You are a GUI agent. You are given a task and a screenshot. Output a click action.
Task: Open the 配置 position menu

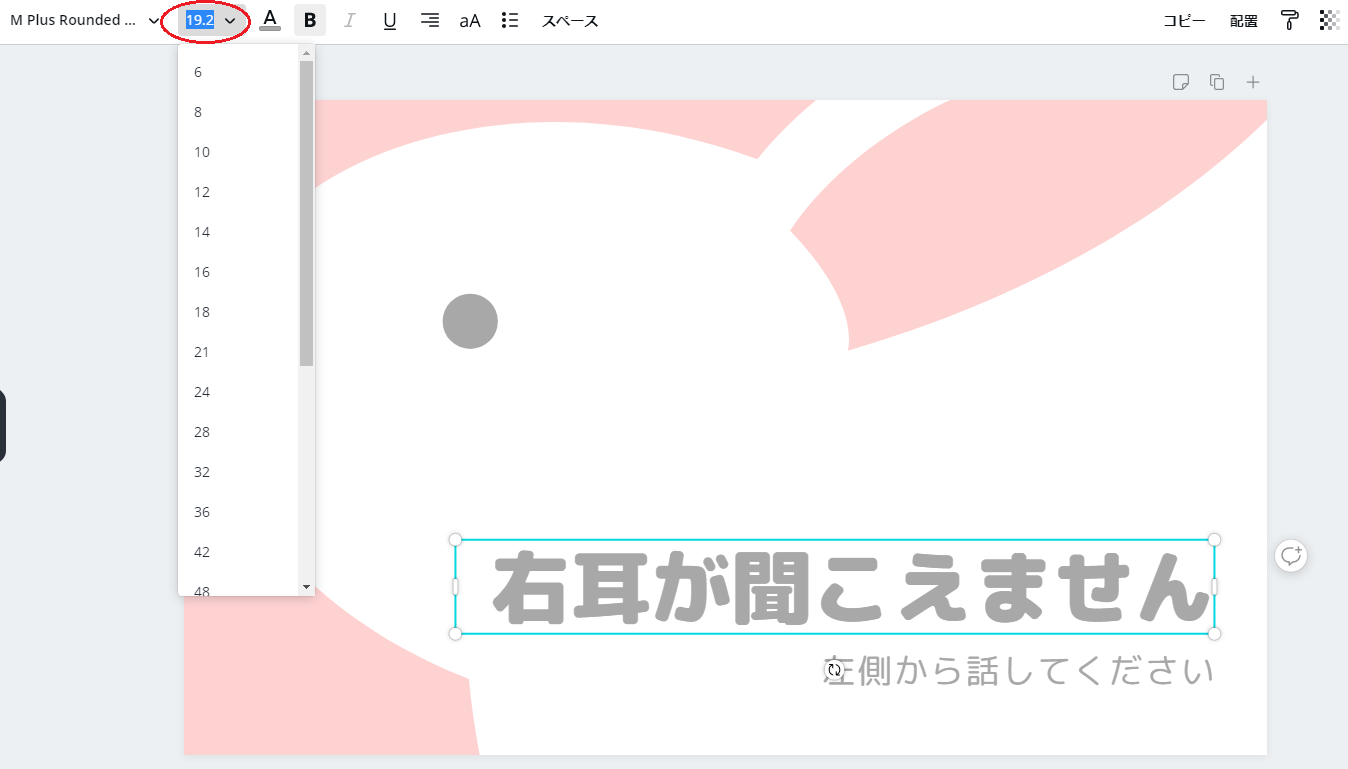[1244, 20]
